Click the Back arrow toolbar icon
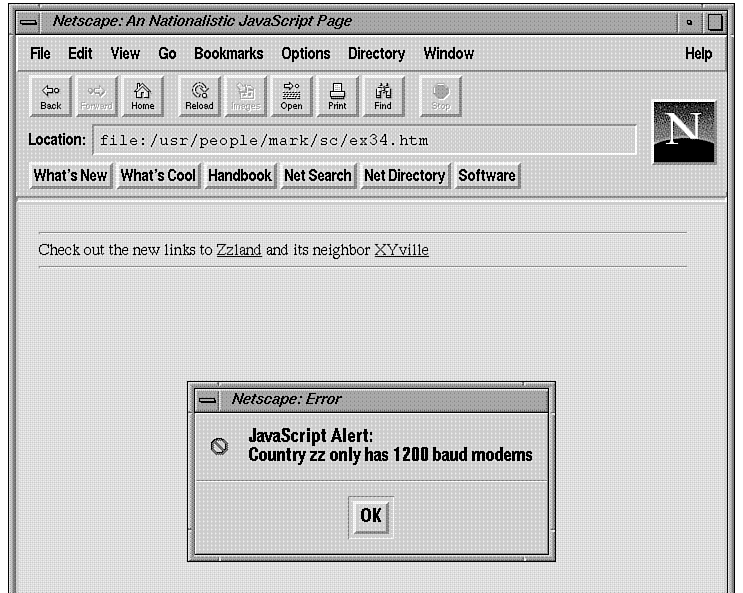This screenshot has width=743, height=593. pos(50,95)
